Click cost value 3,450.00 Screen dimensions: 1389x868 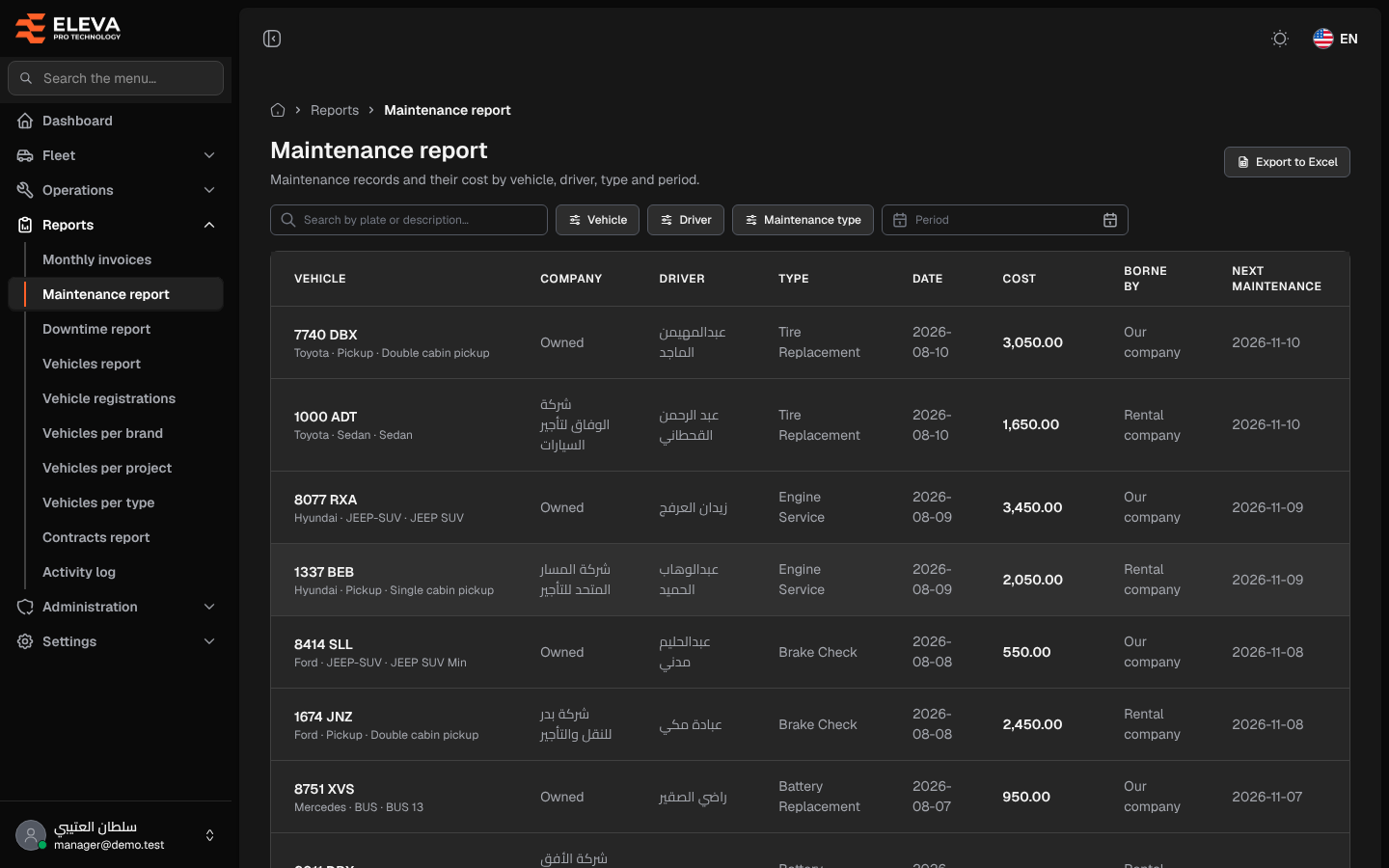point(1032,507)
